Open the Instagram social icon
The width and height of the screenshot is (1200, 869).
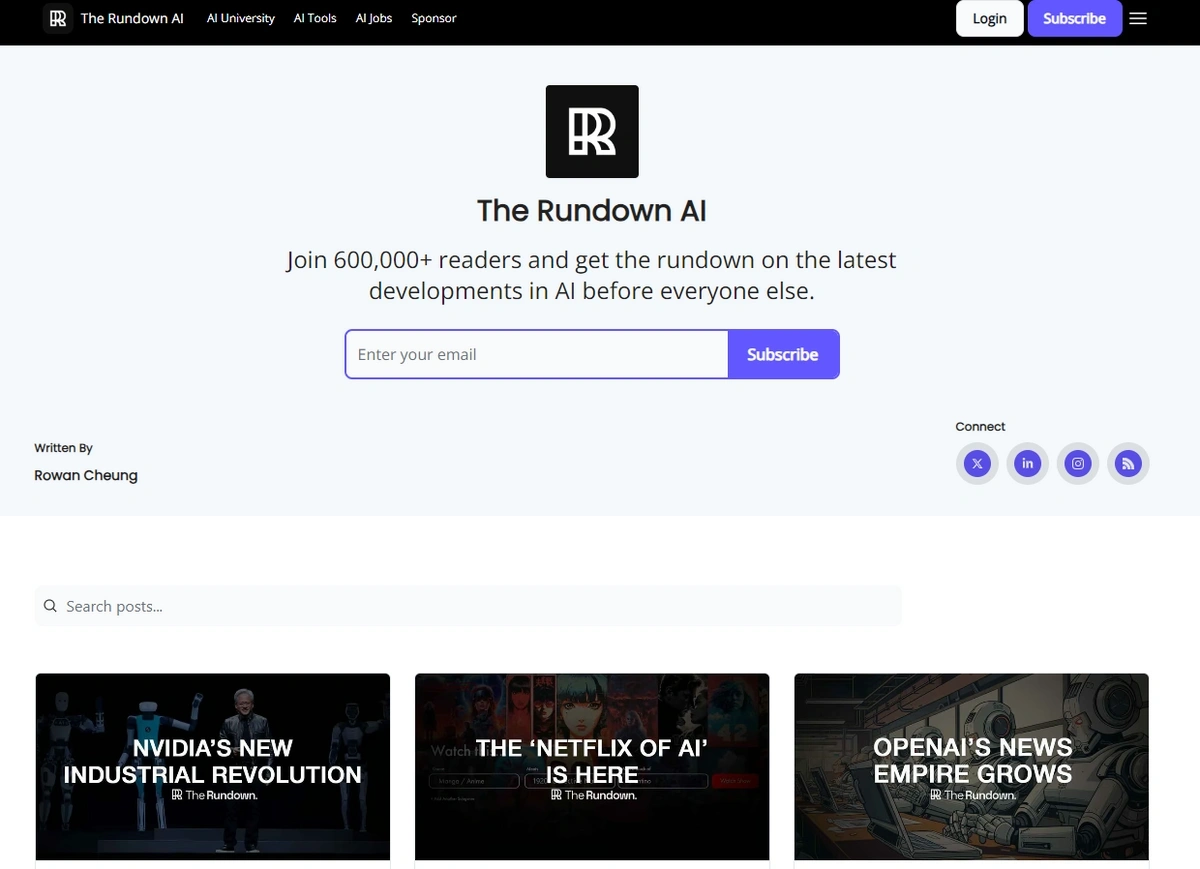tap(1078, 463)
